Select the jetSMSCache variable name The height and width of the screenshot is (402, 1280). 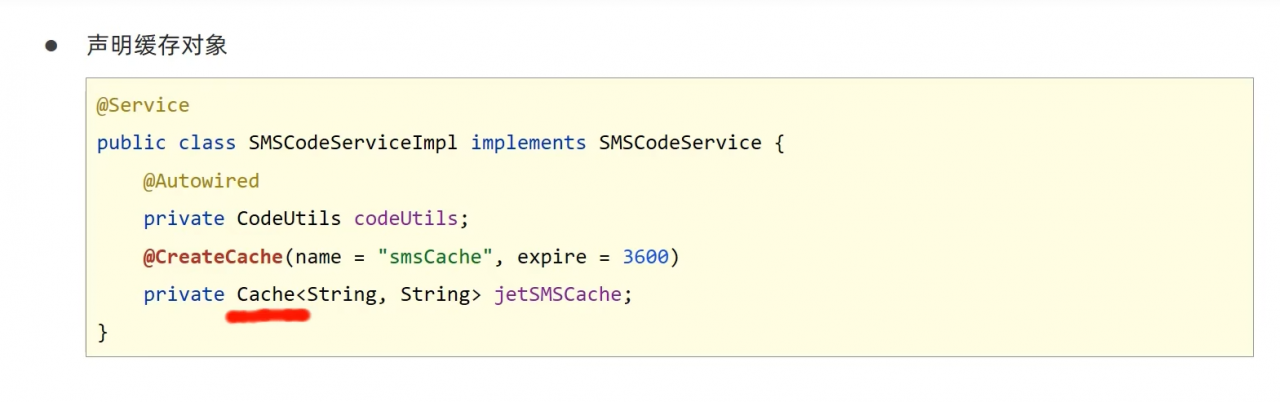[558, 295]
